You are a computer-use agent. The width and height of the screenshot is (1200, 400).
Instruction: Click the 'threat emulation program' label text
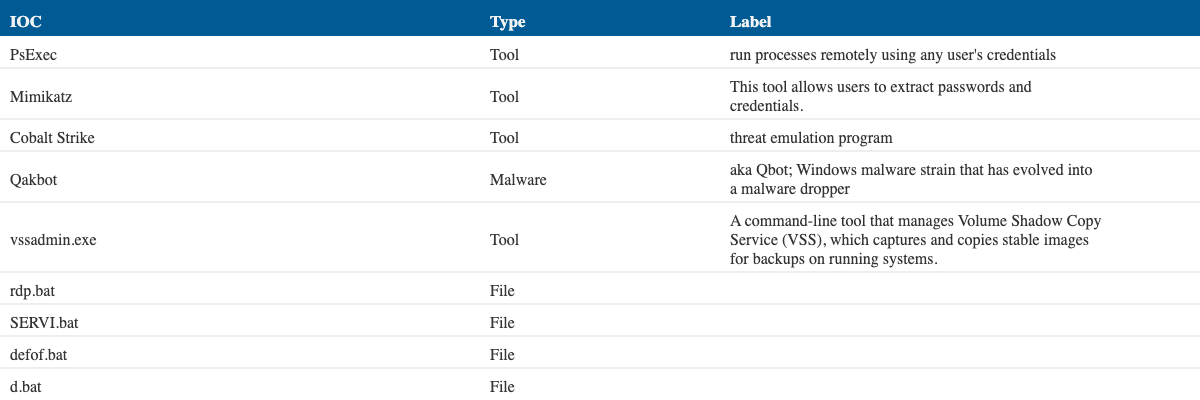[811, 138]
